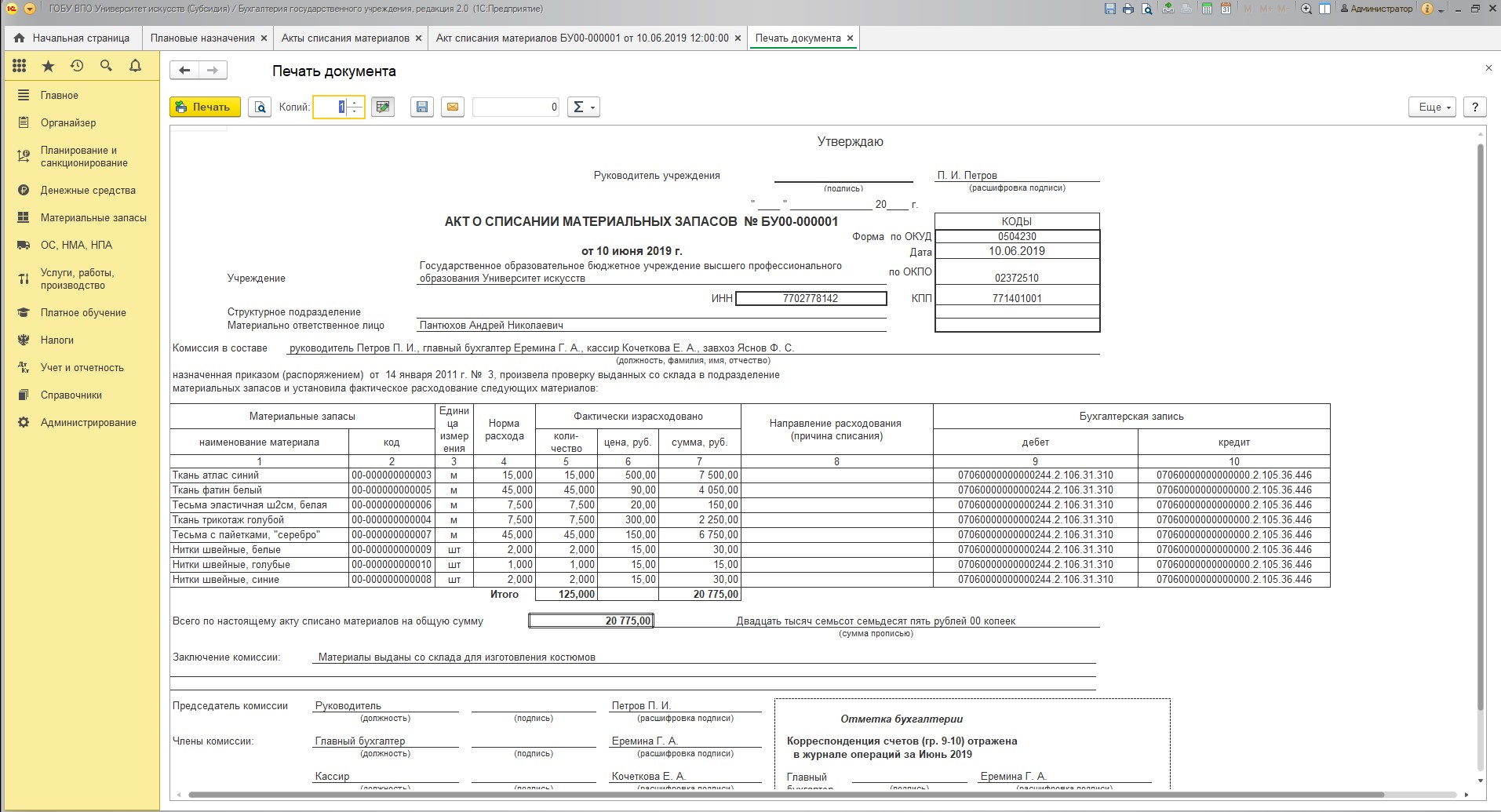Select code cell 00-000000000010

click(392, 564)
